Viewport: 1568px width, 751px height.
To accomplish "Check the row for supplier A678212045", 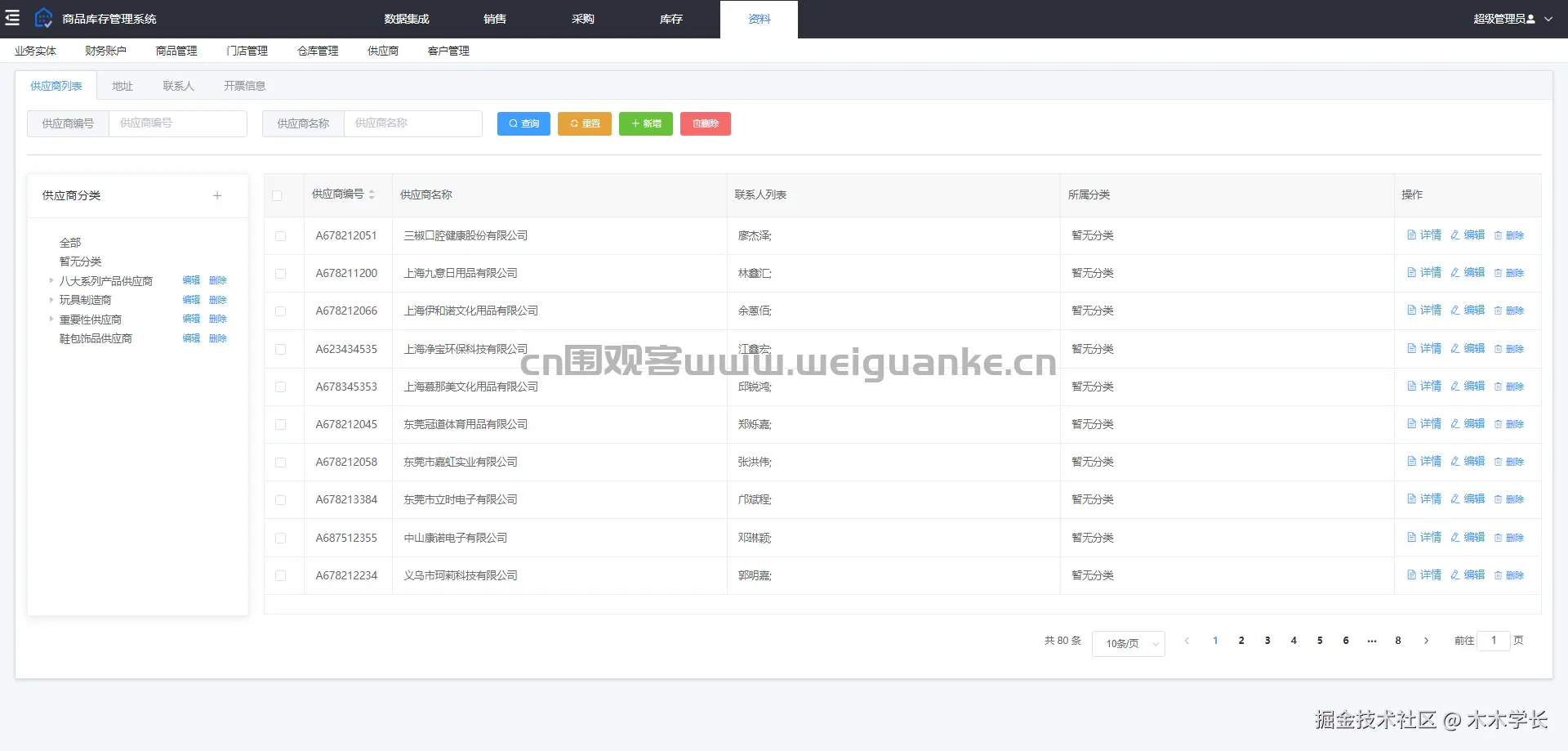I will click(280, 425).
